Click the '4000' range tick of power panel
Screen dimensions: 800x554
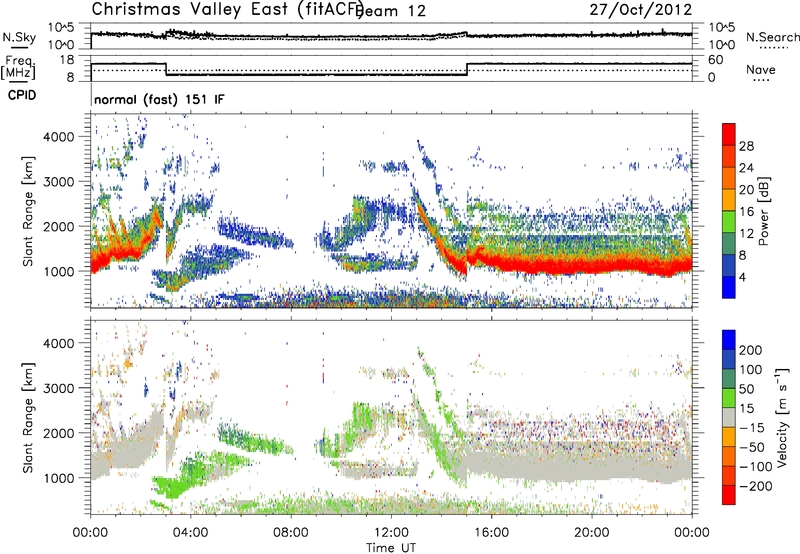tap(58, 137)
